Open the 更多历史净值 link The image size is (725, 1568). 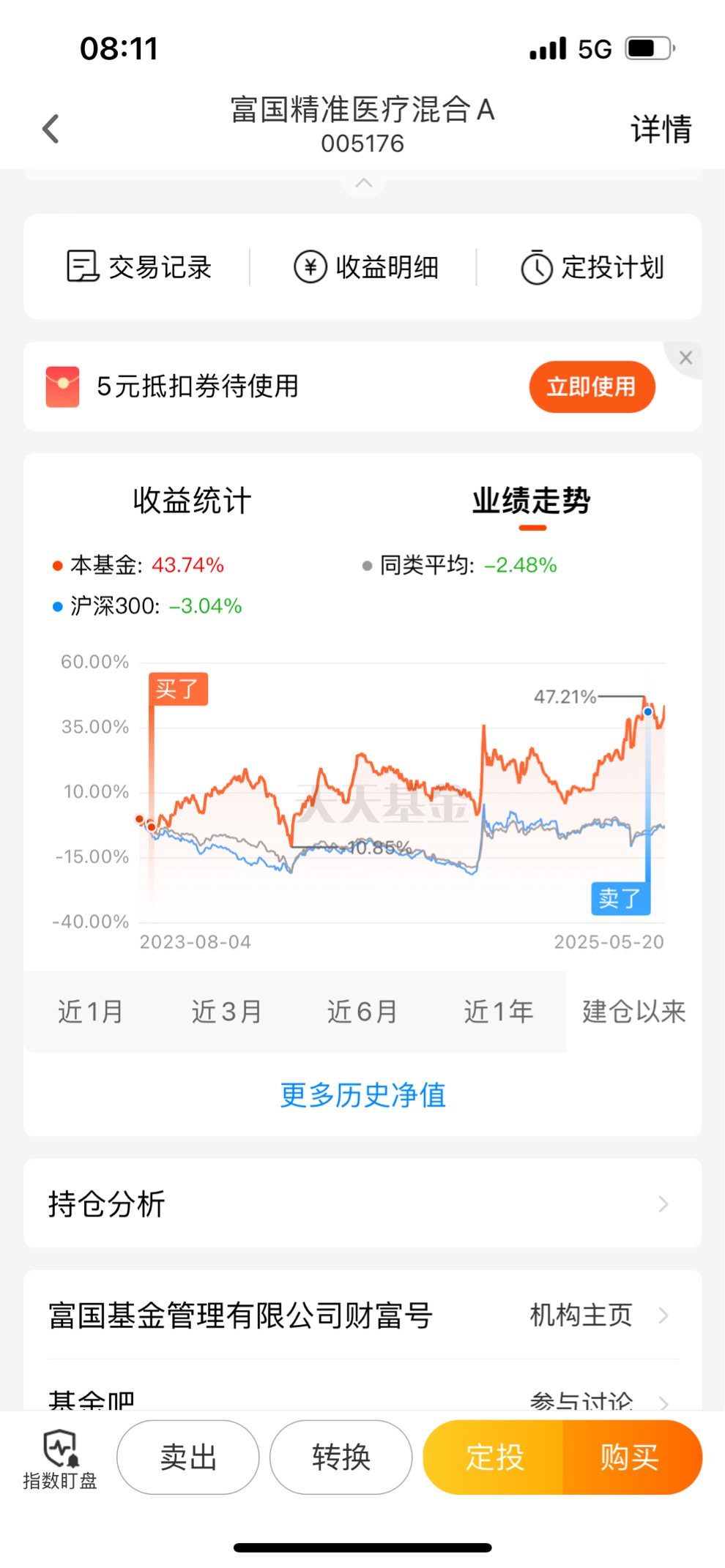tap(363, 1095)
